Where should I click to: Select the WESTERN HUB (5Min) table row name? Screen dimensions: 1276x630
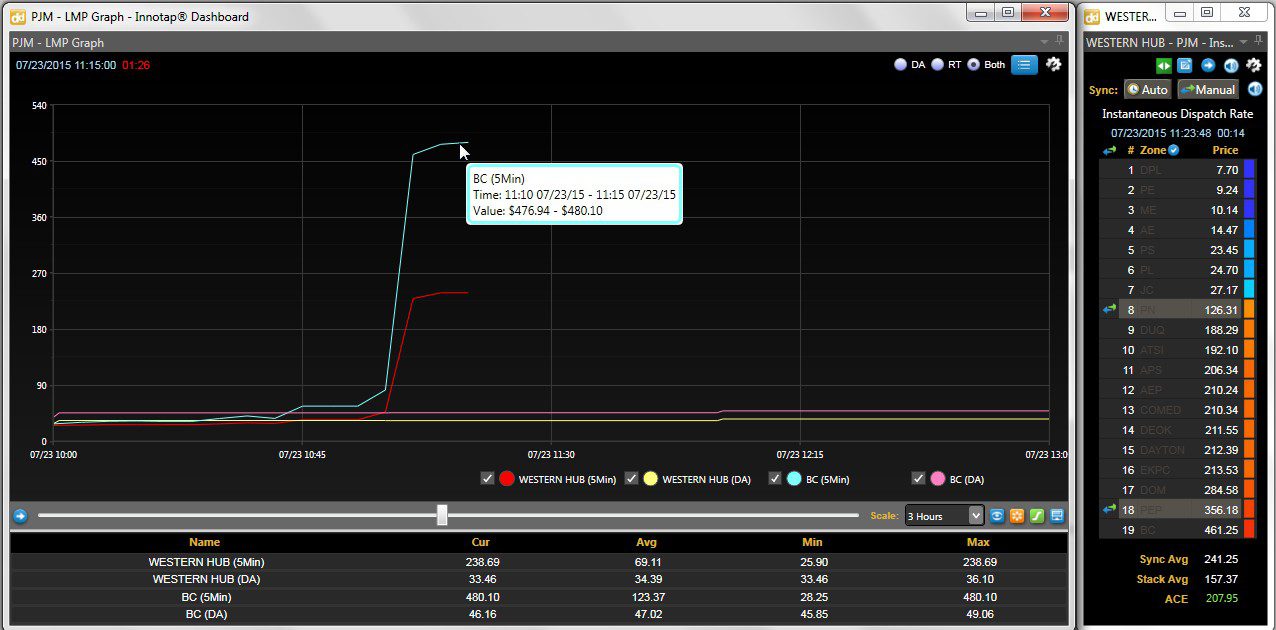tap(206, 562)
